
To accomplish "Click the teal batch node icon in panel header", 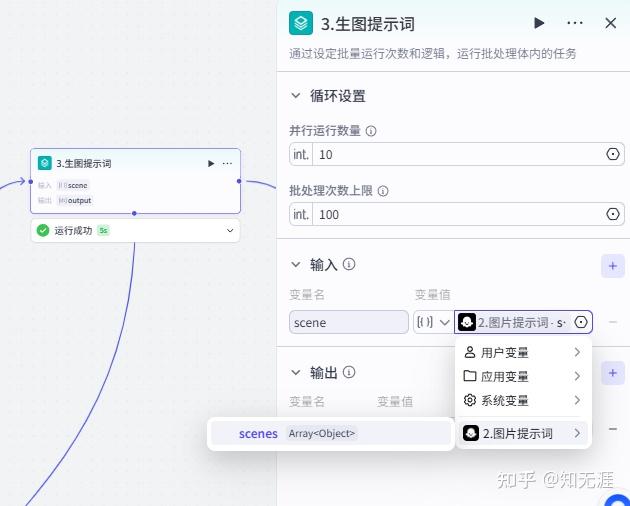I will pos(301,23).
